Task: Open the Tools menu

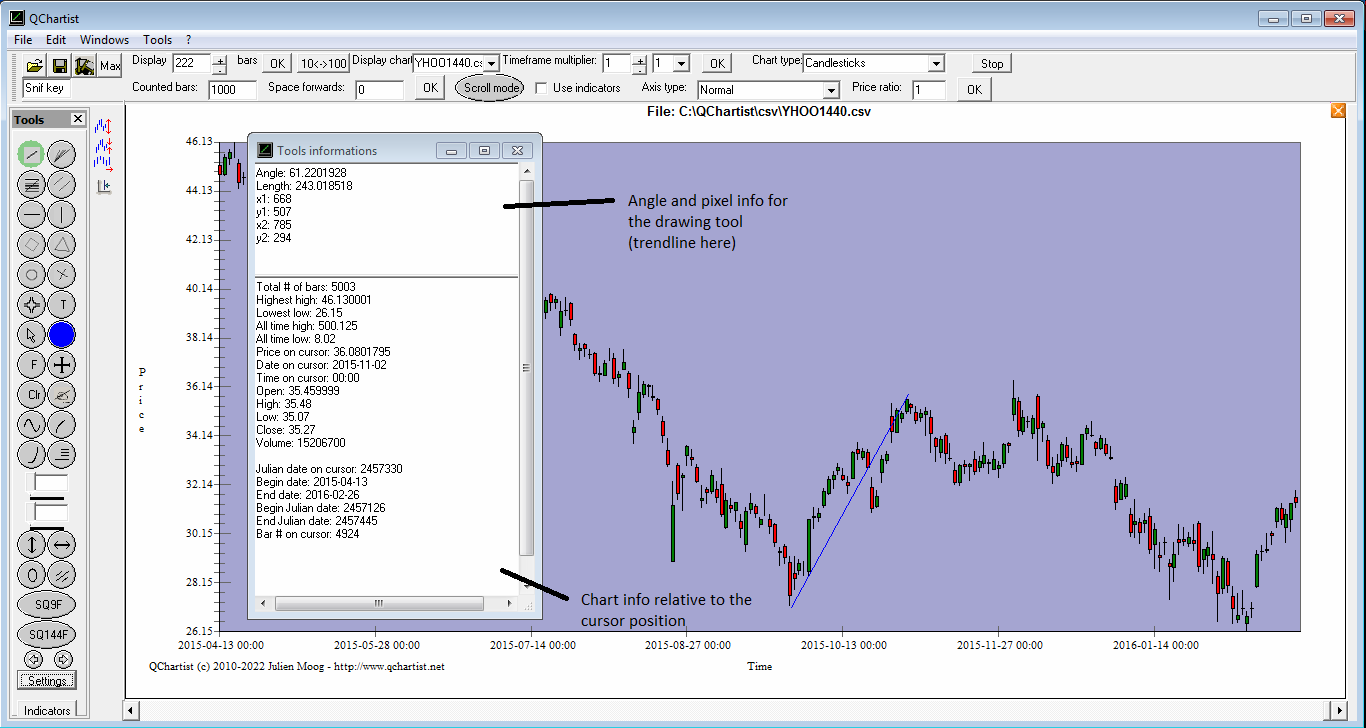Action: point(157,40)
